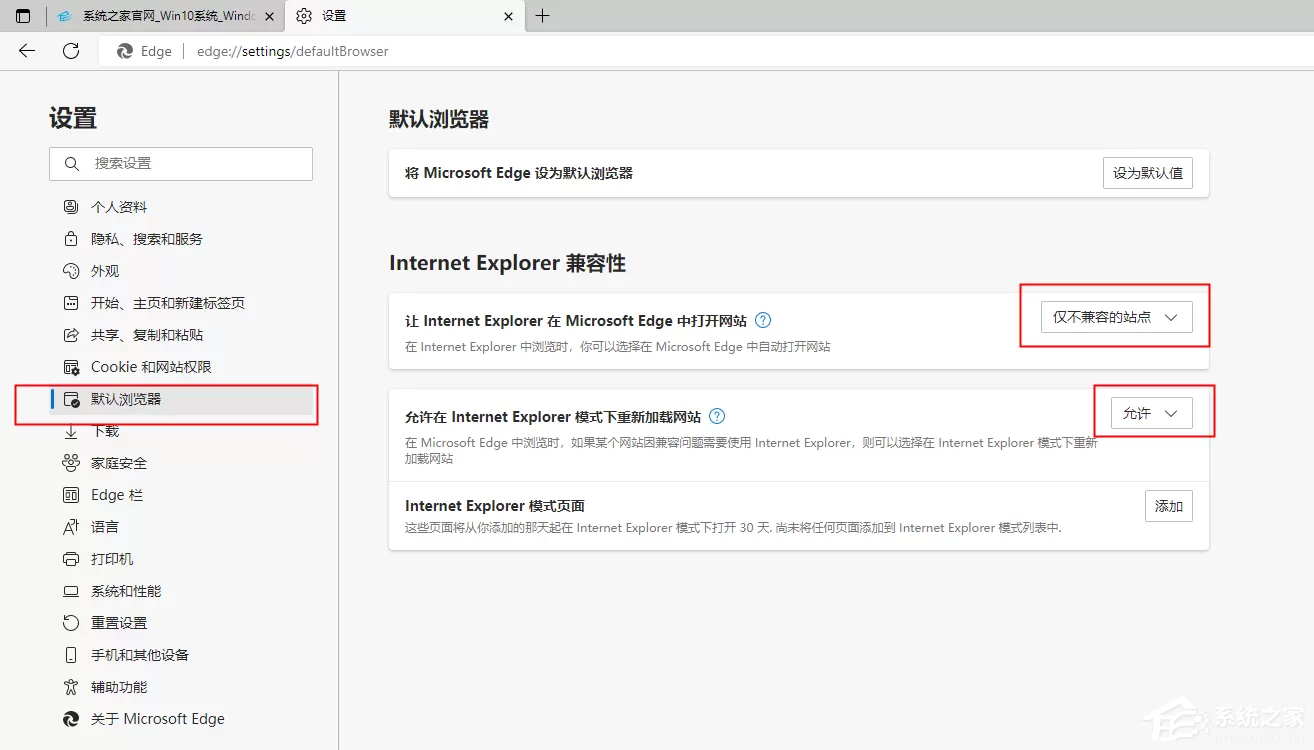Go back with the back arrow
1314x750 pixels.
(27, 51)
